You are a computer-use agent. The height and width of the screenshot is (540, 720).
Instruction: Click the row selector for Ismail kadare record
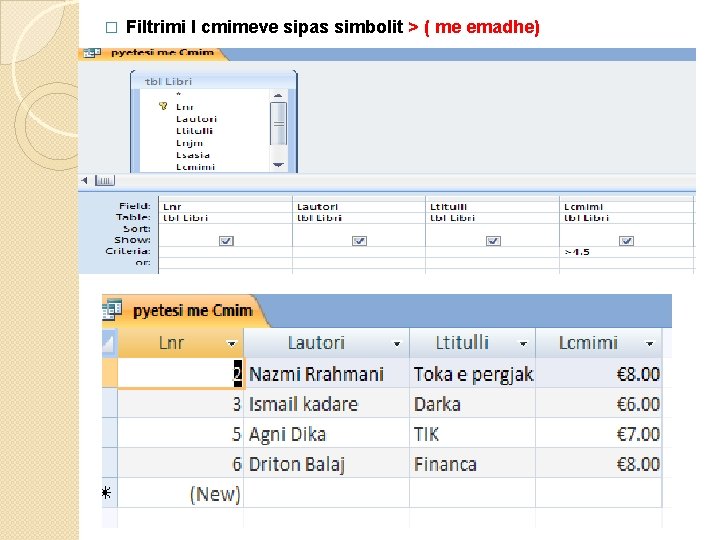tap(110, 404)
